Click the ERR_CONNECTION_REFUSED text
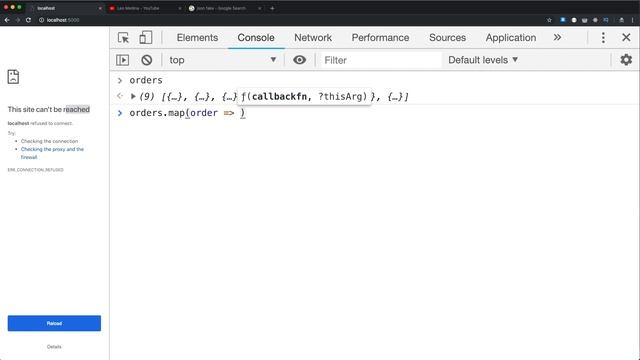The height and width of the screenshot is (360, 640). coord(36,170)
